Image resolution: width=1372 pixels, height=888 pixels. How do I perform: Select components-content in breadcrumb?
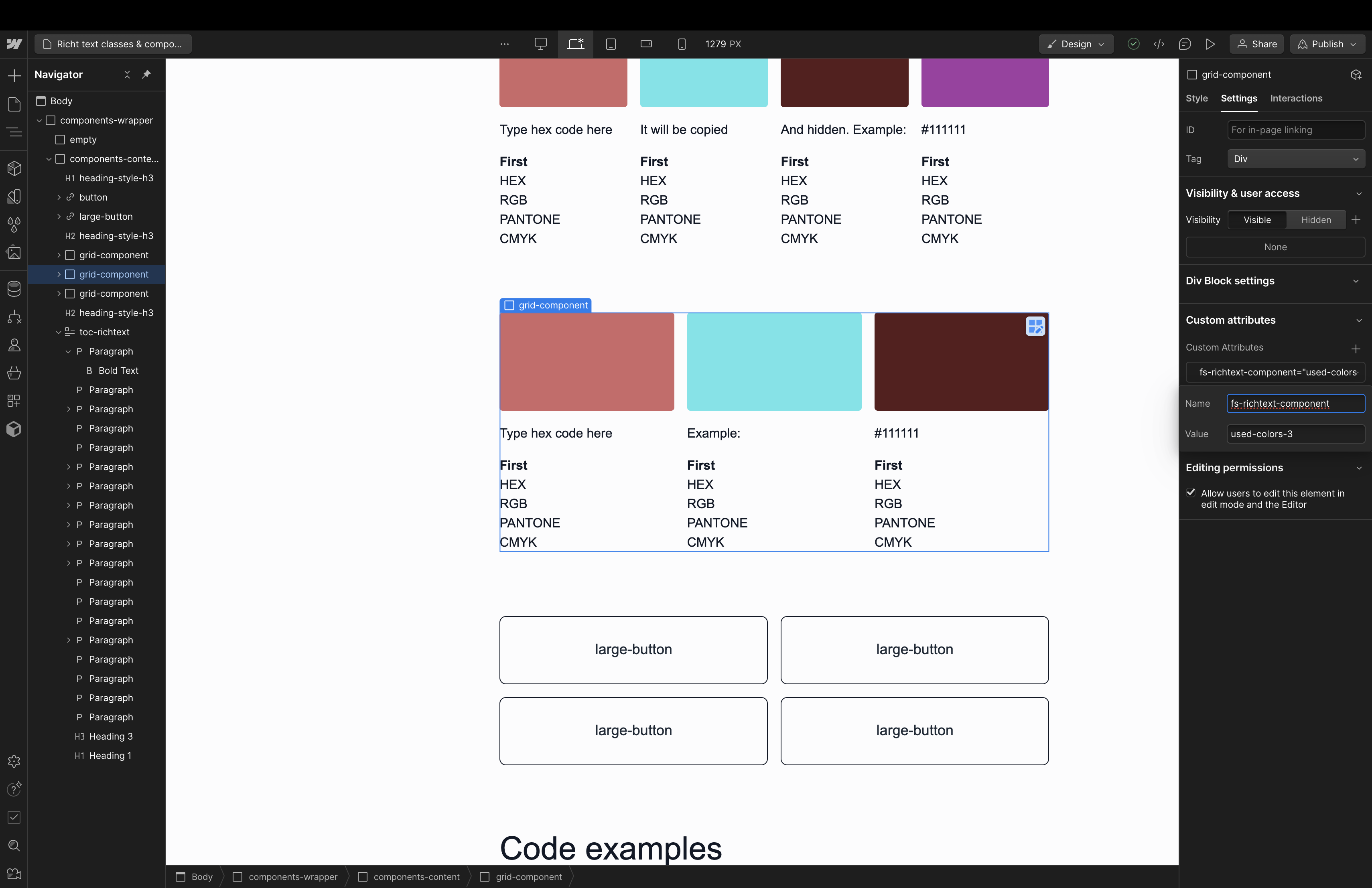(409, 876)
